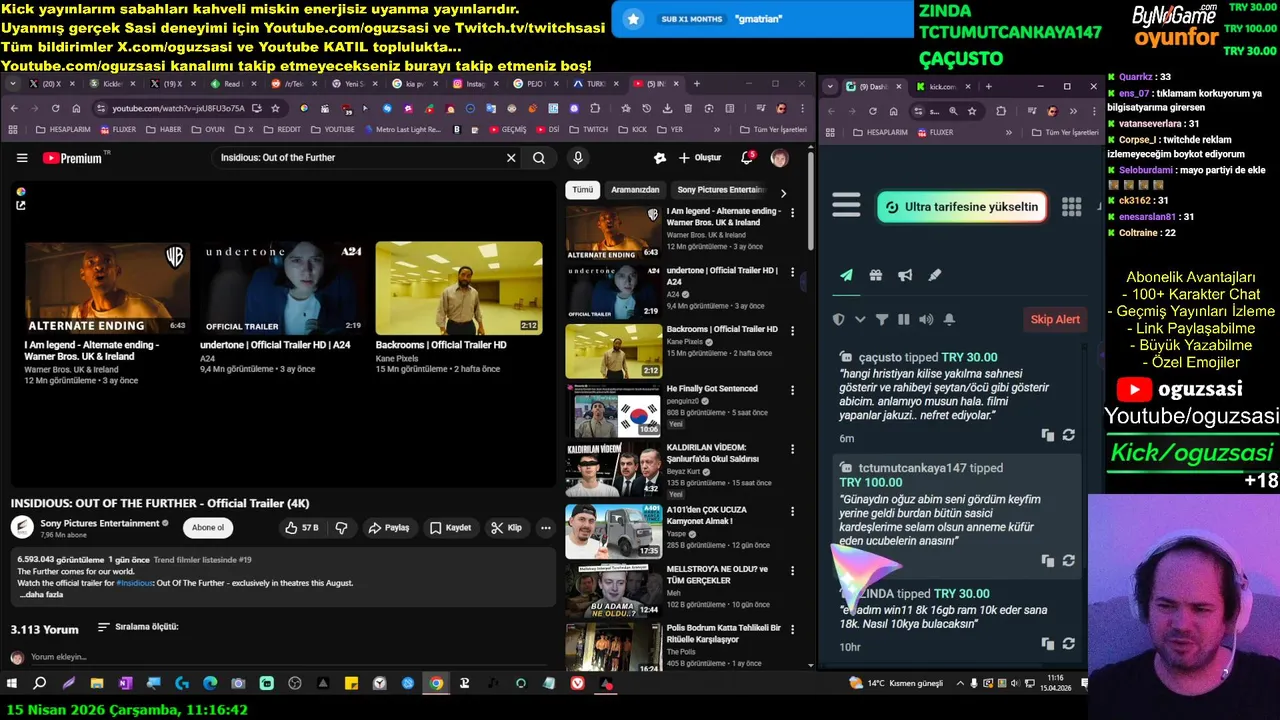Click the Kaydet save button
This screenshot has height=720, width=1280.
[450, 528]
